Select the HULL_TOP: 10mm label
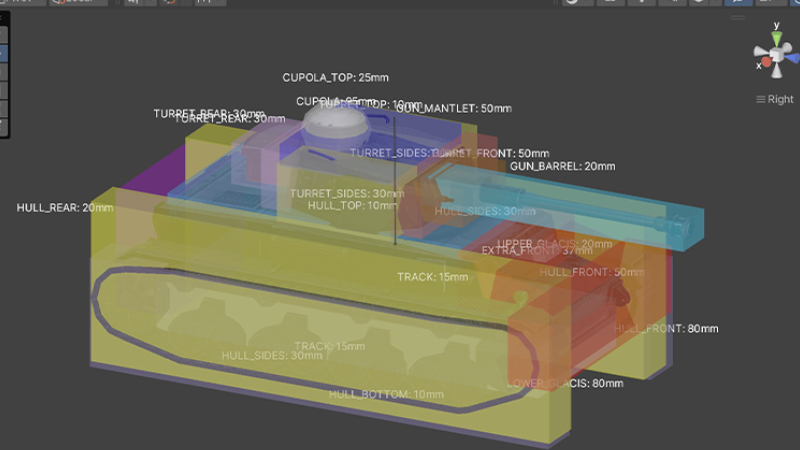Screen dimensions: 800x450 point(352,206)
